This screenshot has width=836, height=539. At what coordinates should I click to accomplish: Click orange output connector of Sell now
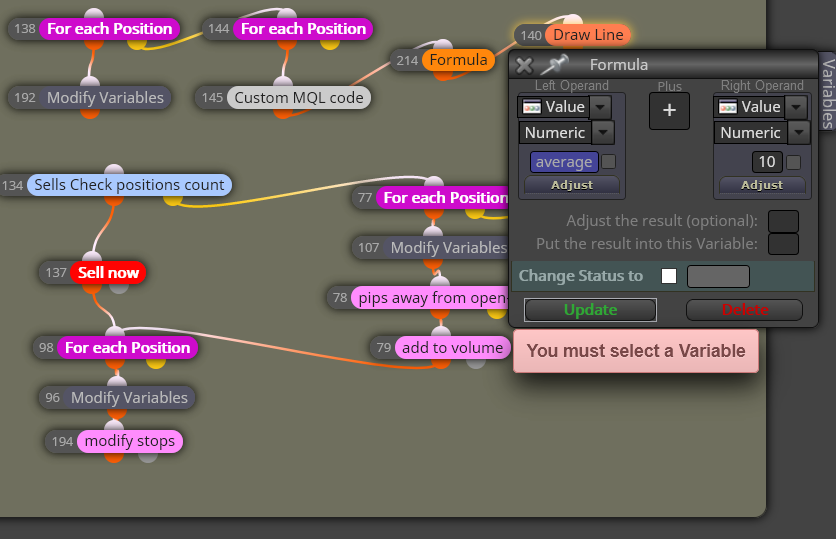coord(92,288)
